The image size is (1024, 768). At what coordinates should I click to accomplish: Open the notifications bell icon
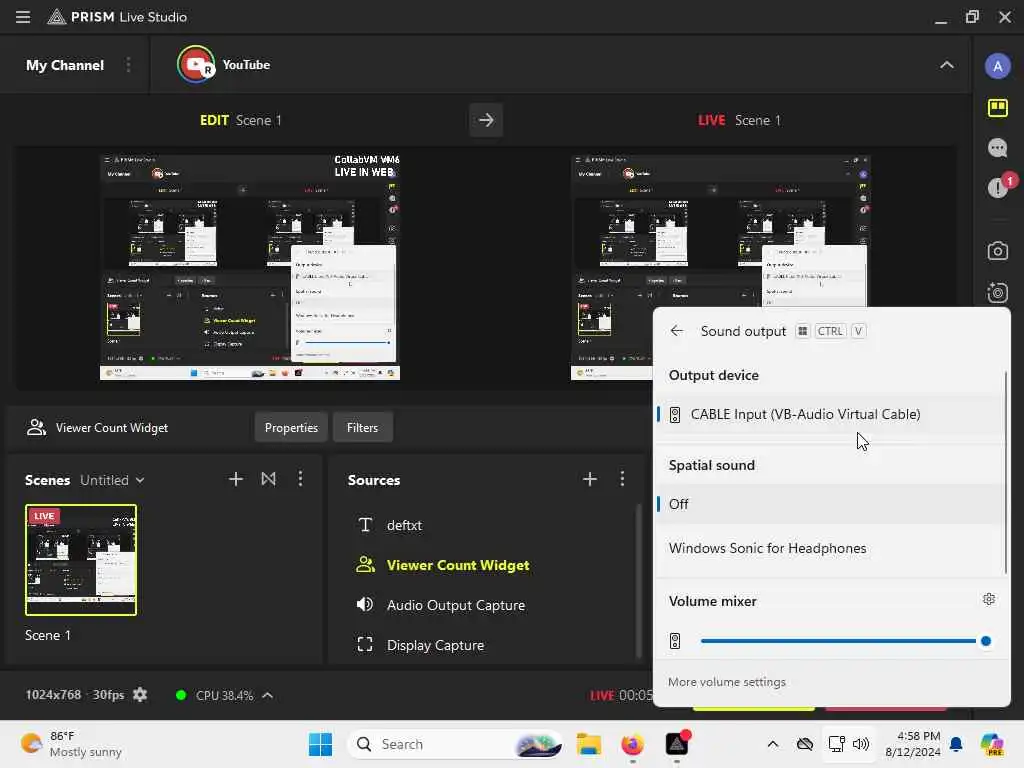click(x=956, y=744)
